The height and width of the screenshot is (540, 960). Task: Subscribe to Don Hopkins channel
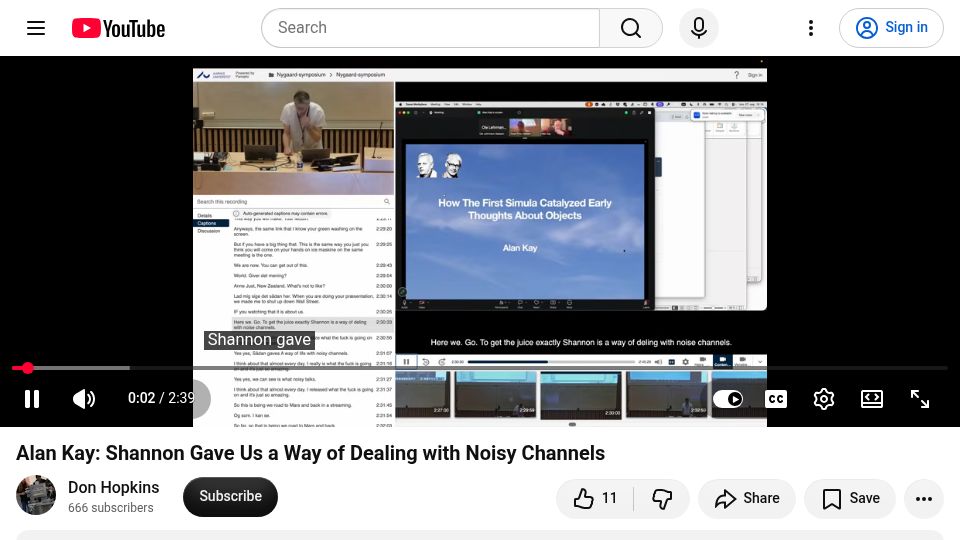pyautogui.click(x=230, y=497)
